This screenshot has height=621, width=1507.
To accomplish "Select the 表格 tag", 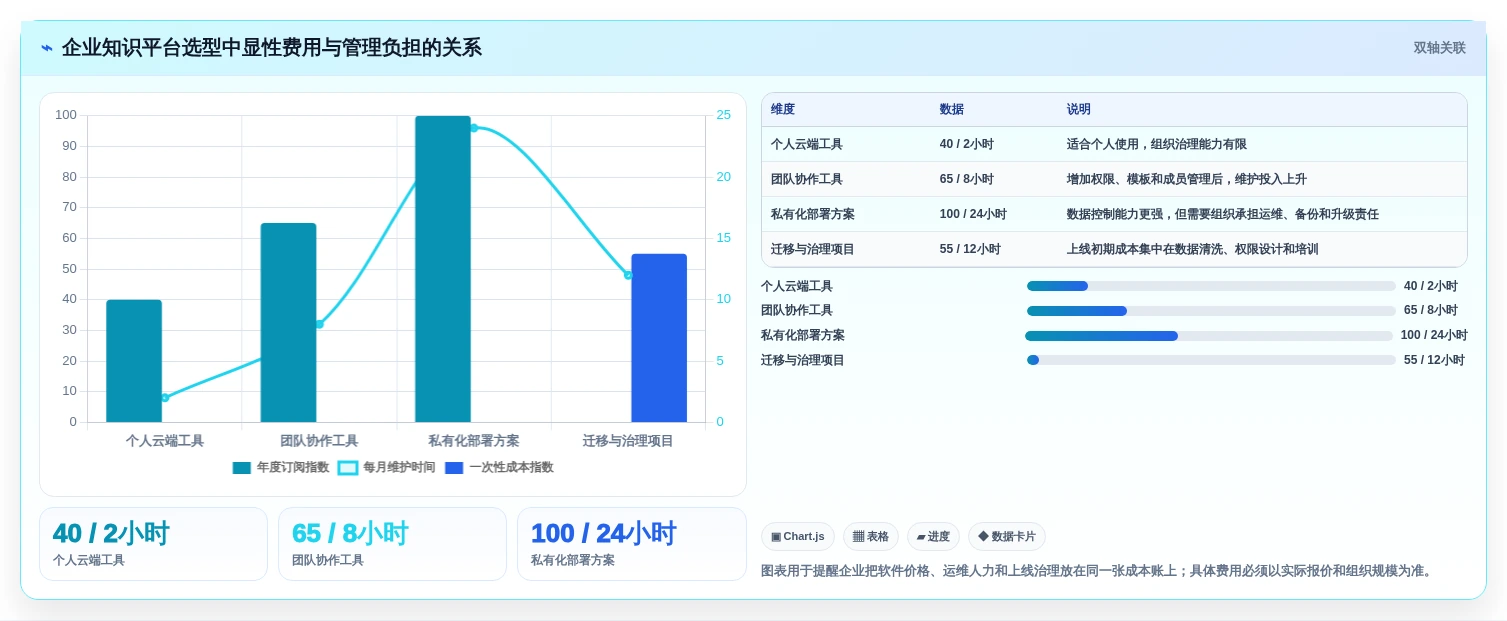I will 871,537.
